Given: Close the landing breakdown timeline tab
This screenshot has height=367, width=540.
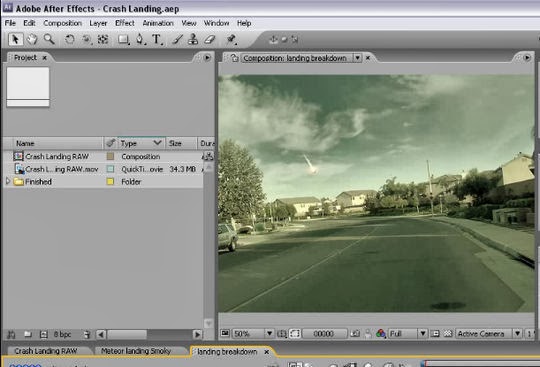Looking at the screenshot, I should 266,352.
